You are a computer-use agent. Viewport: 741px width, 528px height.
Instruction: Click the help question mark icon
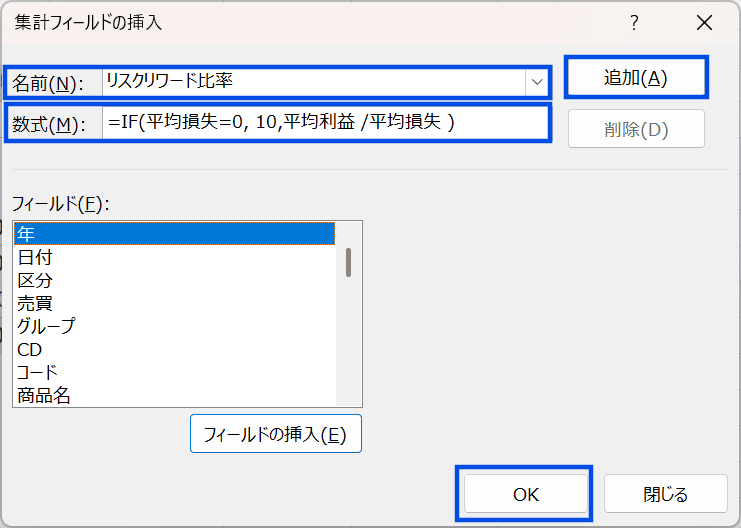(x=634, y=22)
